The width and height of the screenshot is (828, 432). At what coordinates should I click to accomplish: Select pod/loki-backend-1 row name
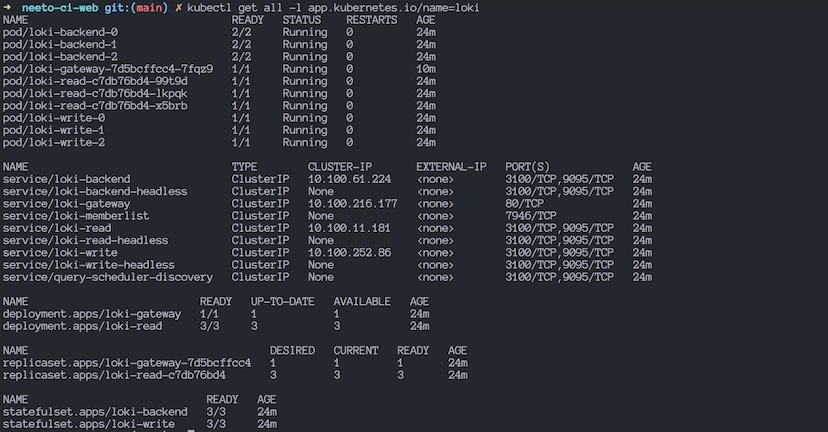pyautogui.click(x=60, y=44)
